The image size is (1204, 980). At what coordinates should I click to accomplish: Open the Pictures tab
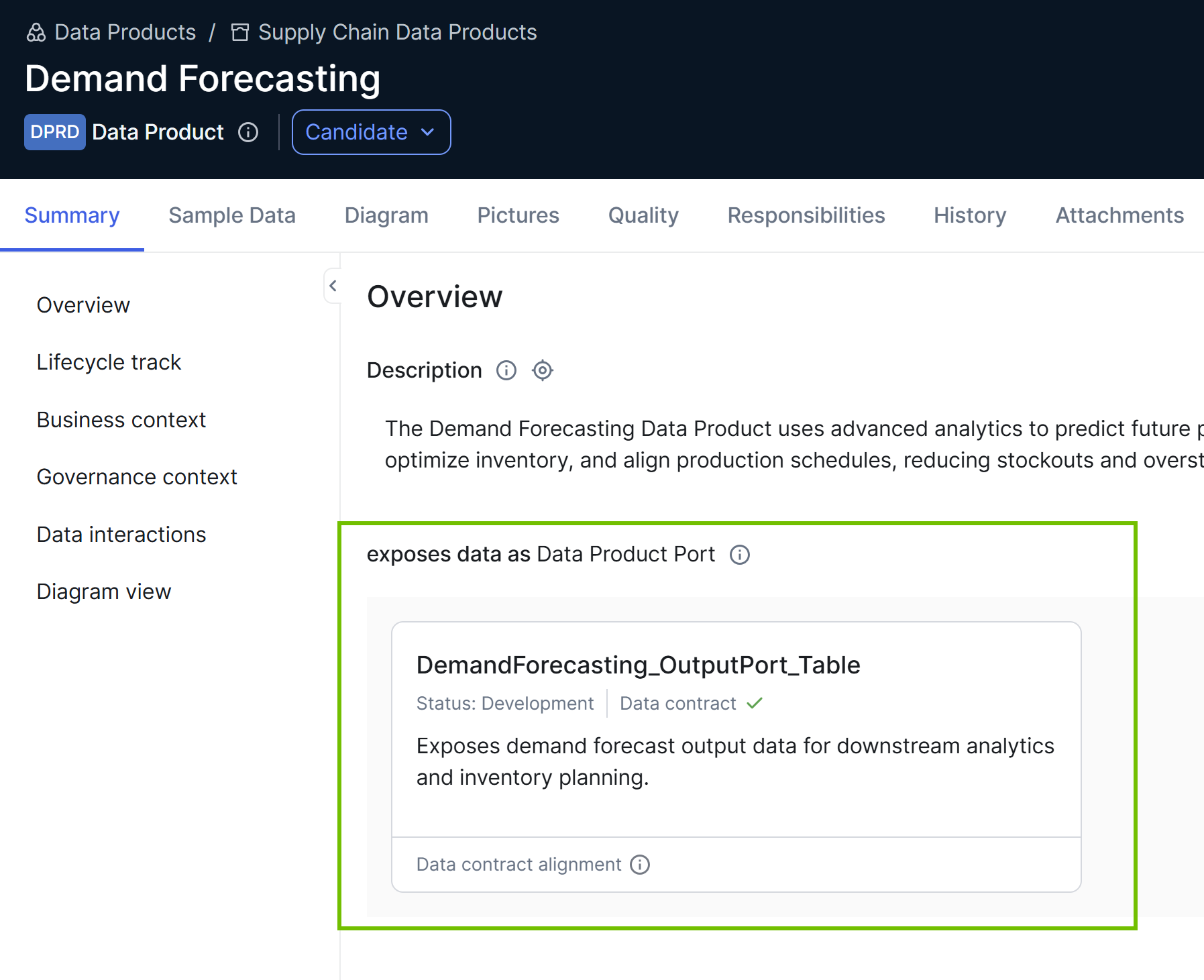pos(518,215)
